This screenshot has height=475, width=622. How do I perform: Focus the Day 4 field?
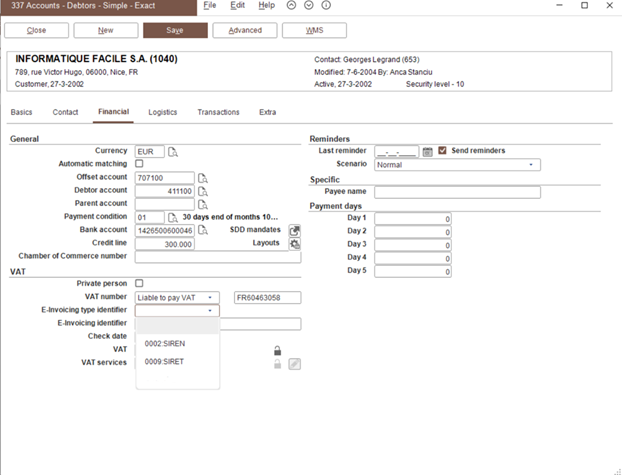tap(413, 259)
